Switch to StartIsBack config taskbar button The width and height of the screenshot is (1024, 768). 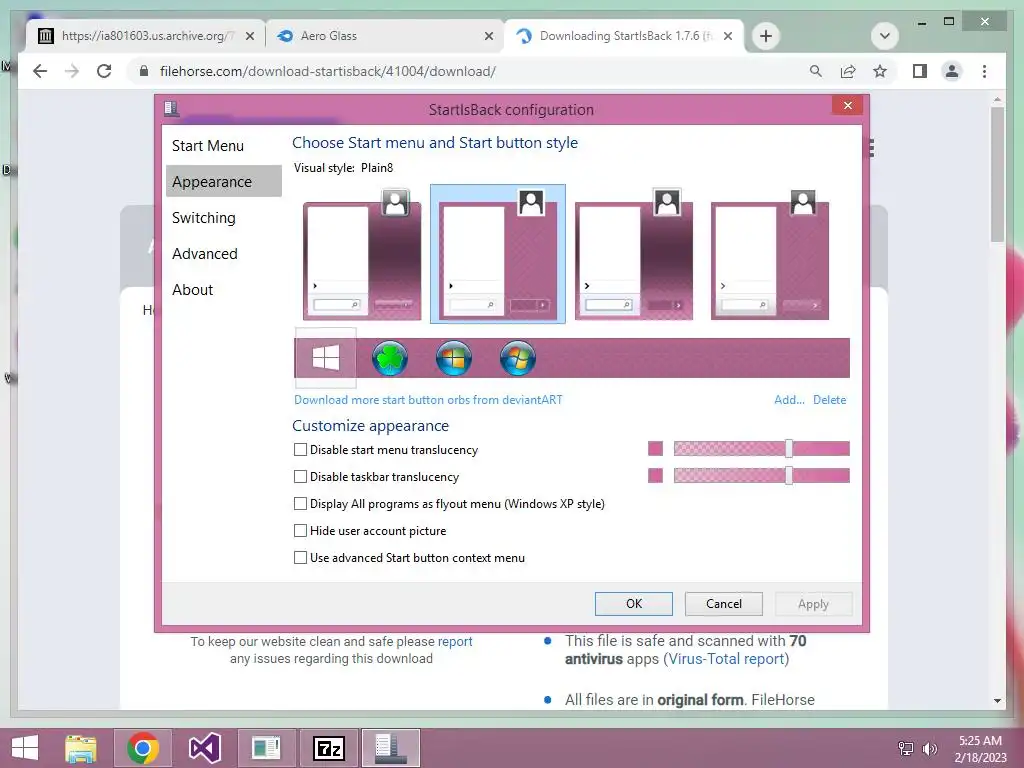(x=391, y=748)
